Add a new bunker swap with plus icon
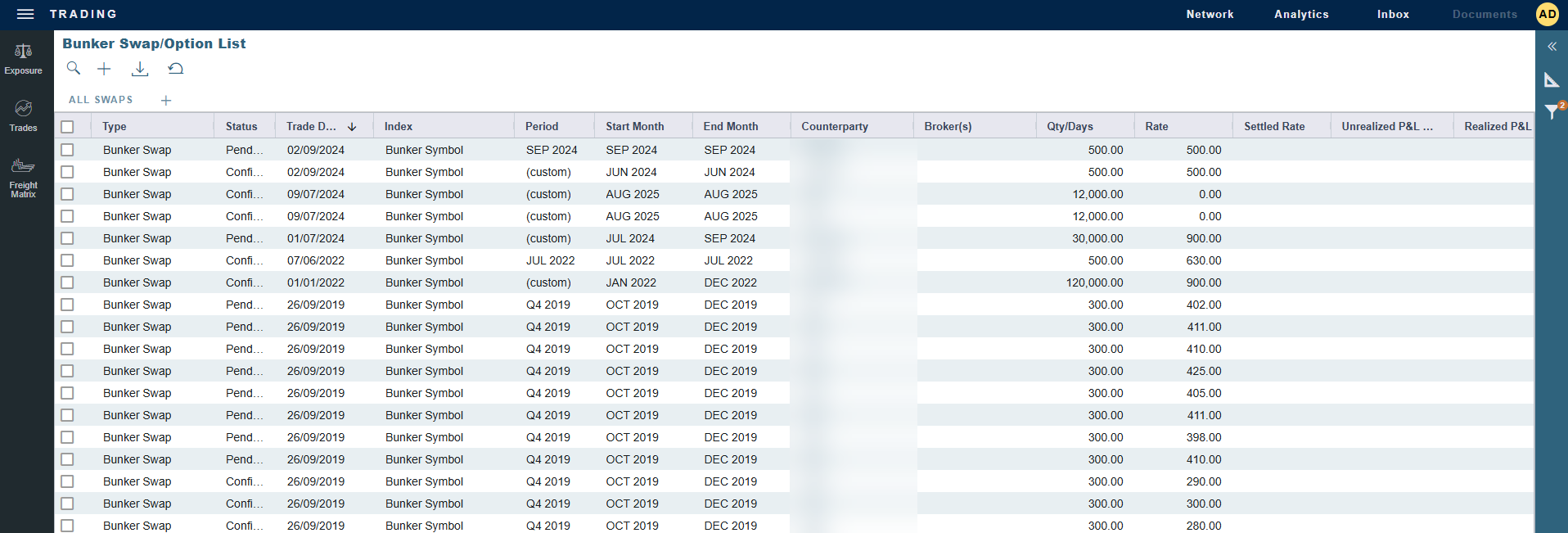 point(104,69)
